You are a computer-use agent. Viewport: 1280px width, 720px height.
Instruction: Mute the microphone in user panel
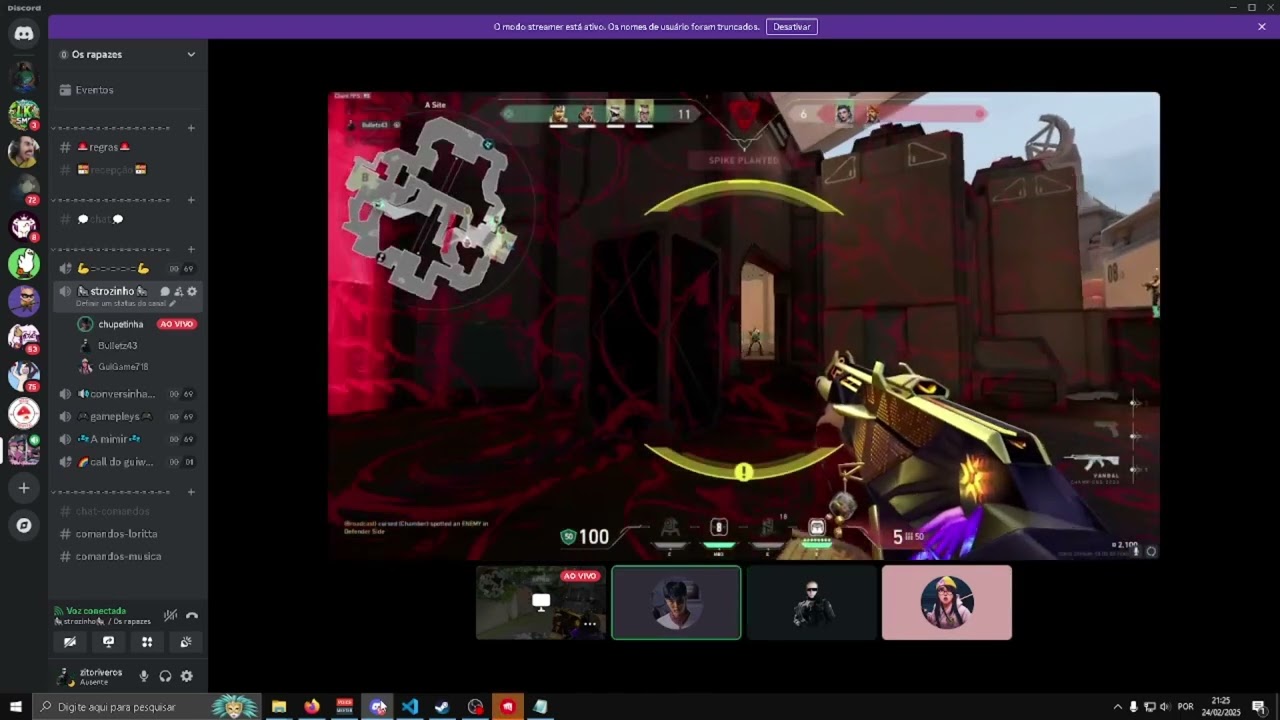[144, 676]
